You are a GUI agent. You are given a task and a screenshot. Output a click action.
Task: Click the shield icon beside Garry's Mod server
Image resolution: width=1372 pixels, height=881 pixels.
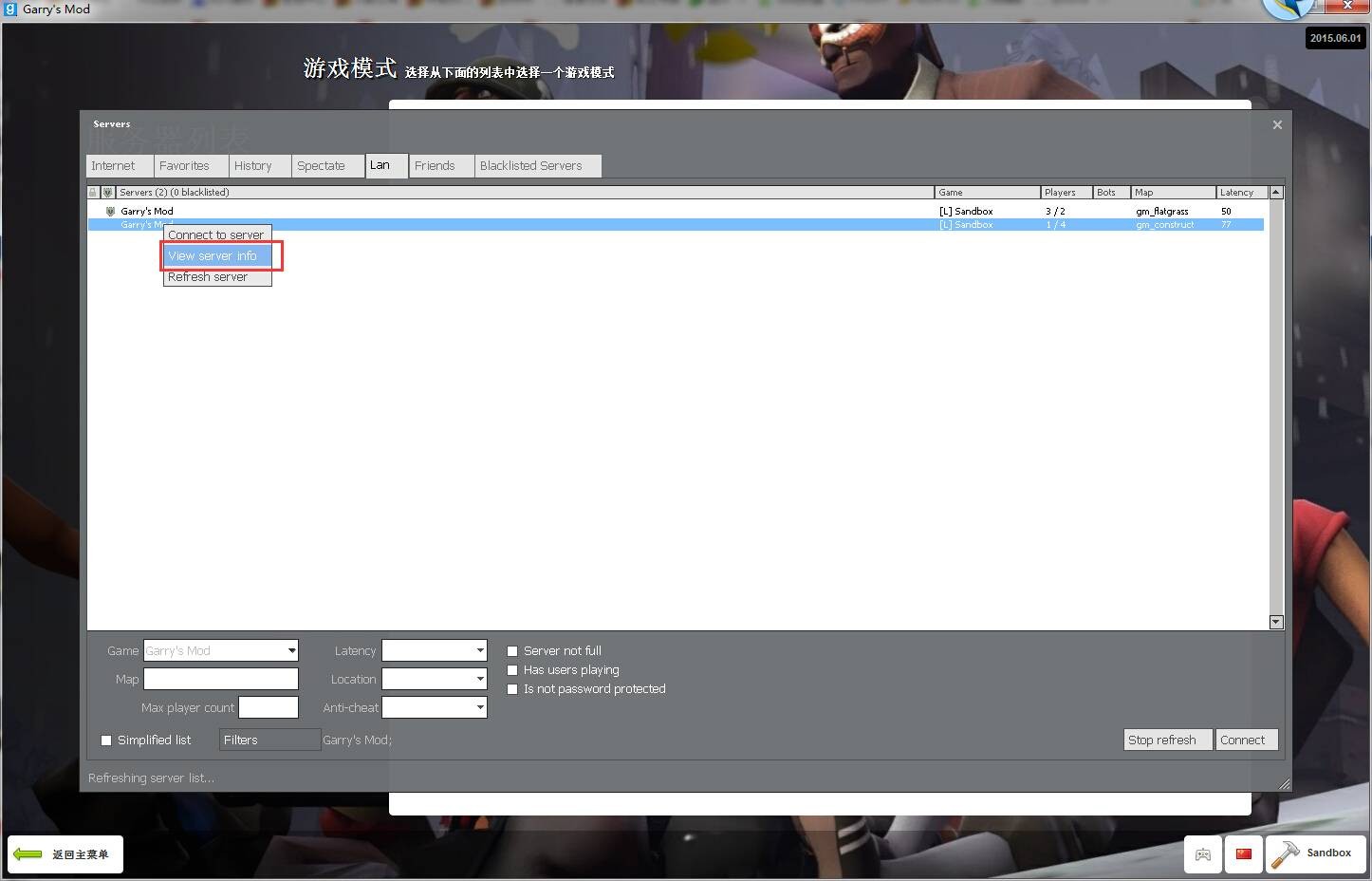click(x=111, y=211)
